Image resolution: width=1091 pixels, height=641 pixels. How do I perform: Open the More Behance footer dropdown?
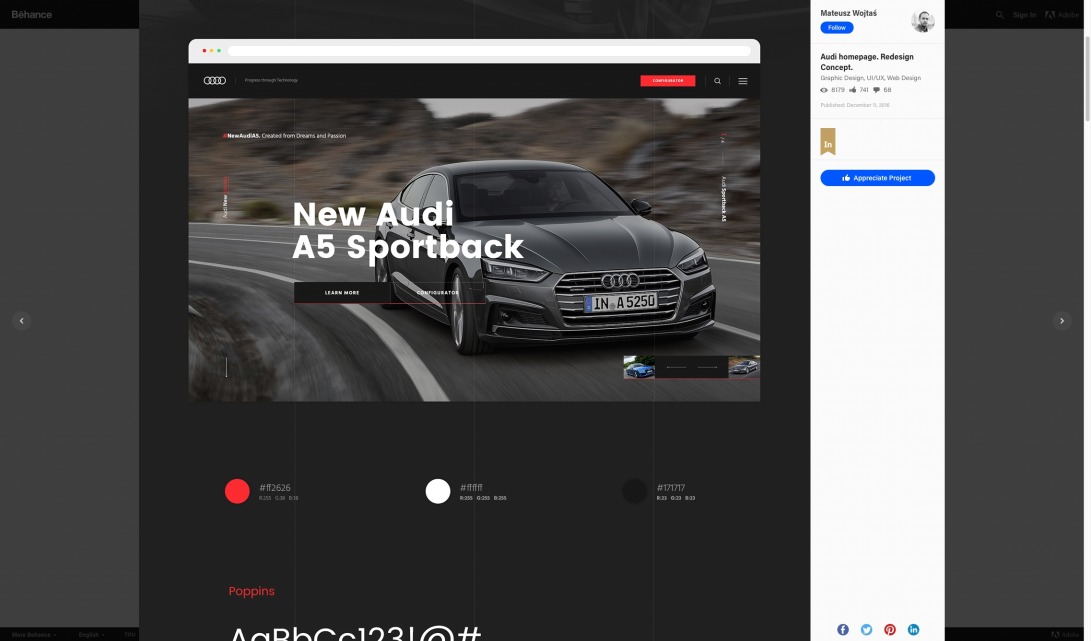click(x=34, y=634)
